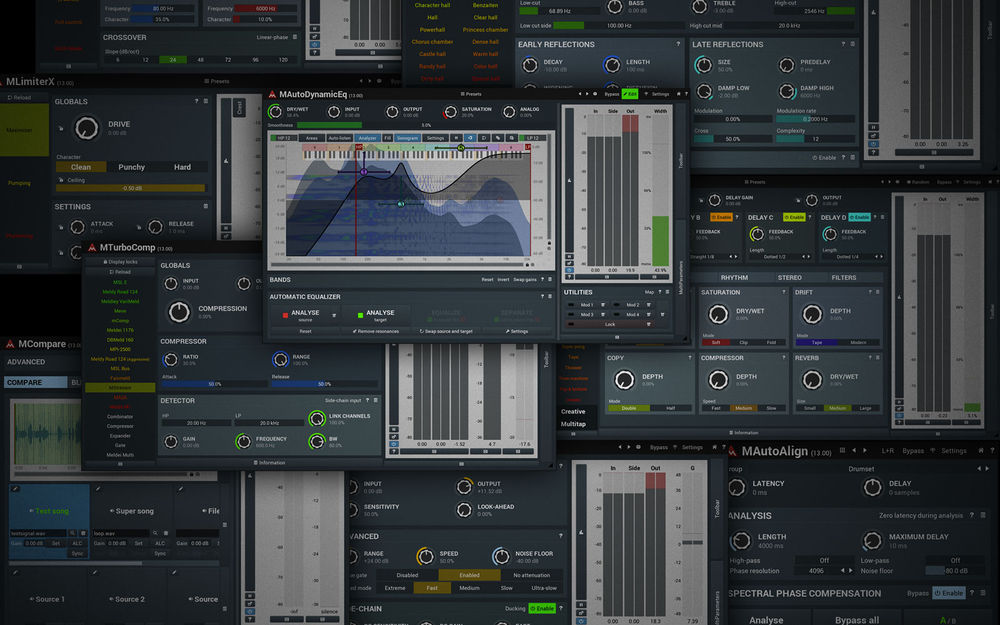The height and width of the screenshot is (625, 1000).
Task: Click the MLimiterX Globals help icon
Action: tap(196, 101)
